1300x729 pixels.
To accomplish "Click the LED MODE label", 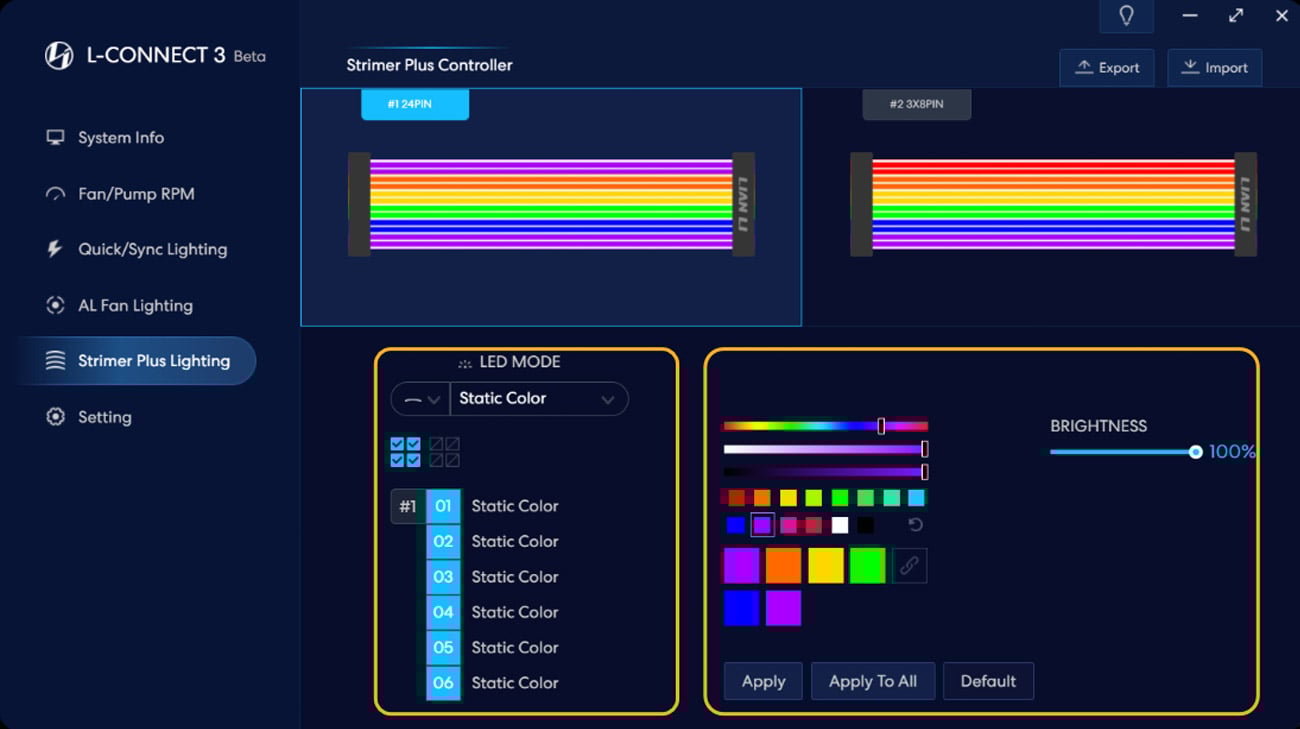I will coord(520,362).
